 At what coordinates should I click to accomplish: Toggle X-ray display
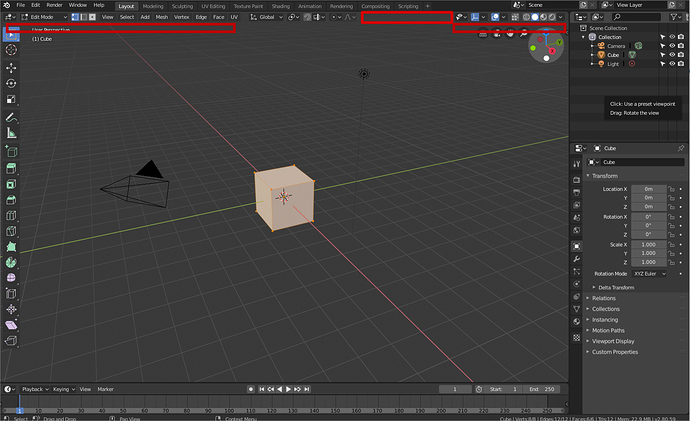[x=515, y=17]
